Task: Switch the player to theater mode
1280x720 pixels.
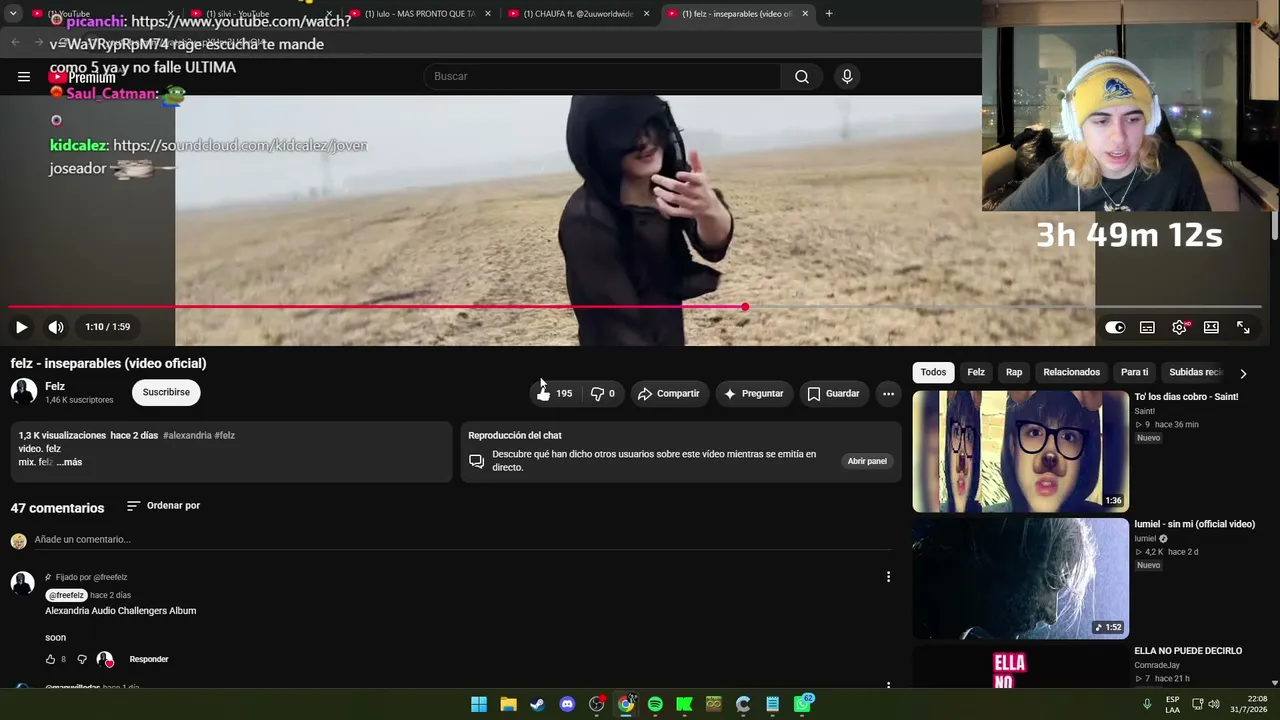Action: coord(1211,327)
